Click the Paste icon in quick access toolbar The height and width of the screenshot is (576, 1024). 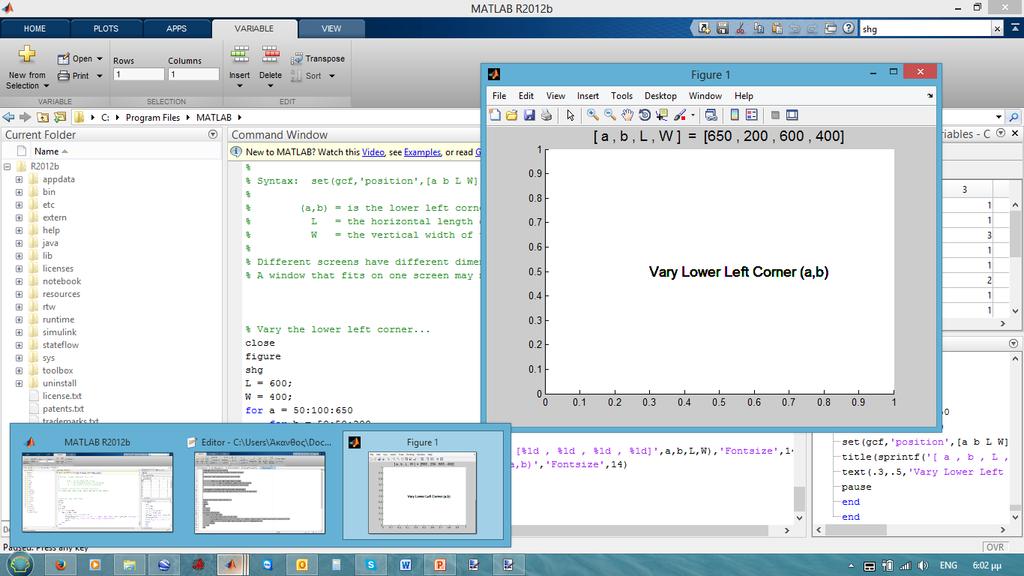pyautogui.click(x=776, y=28)
